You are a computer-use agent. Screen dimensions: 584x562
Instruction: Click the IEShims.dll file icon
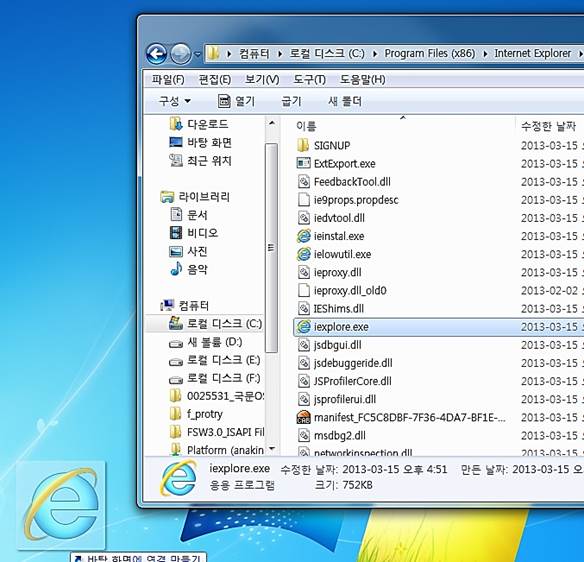click(304, 309)
